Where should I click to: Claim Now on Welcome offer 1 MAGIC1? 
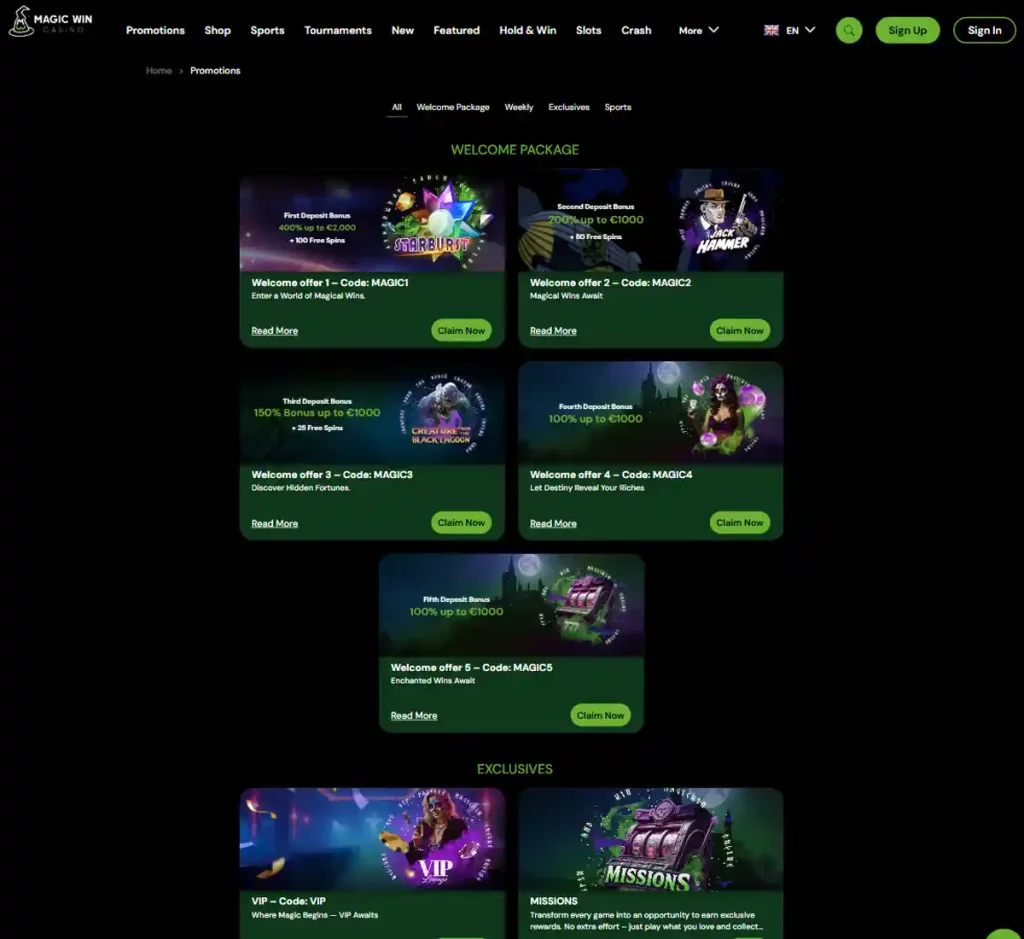(461, 330)
